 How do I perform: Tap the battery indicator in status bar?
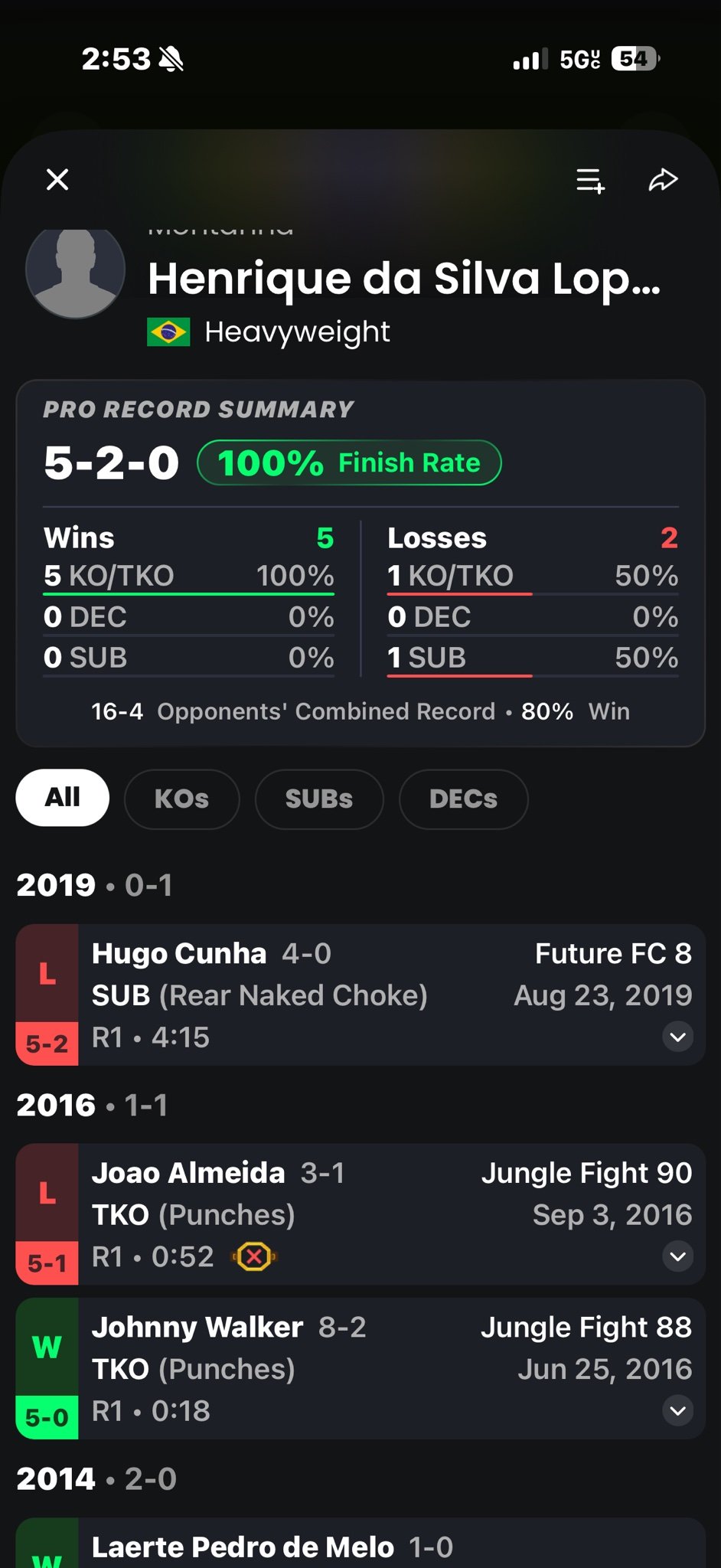(x=635, y=59)
